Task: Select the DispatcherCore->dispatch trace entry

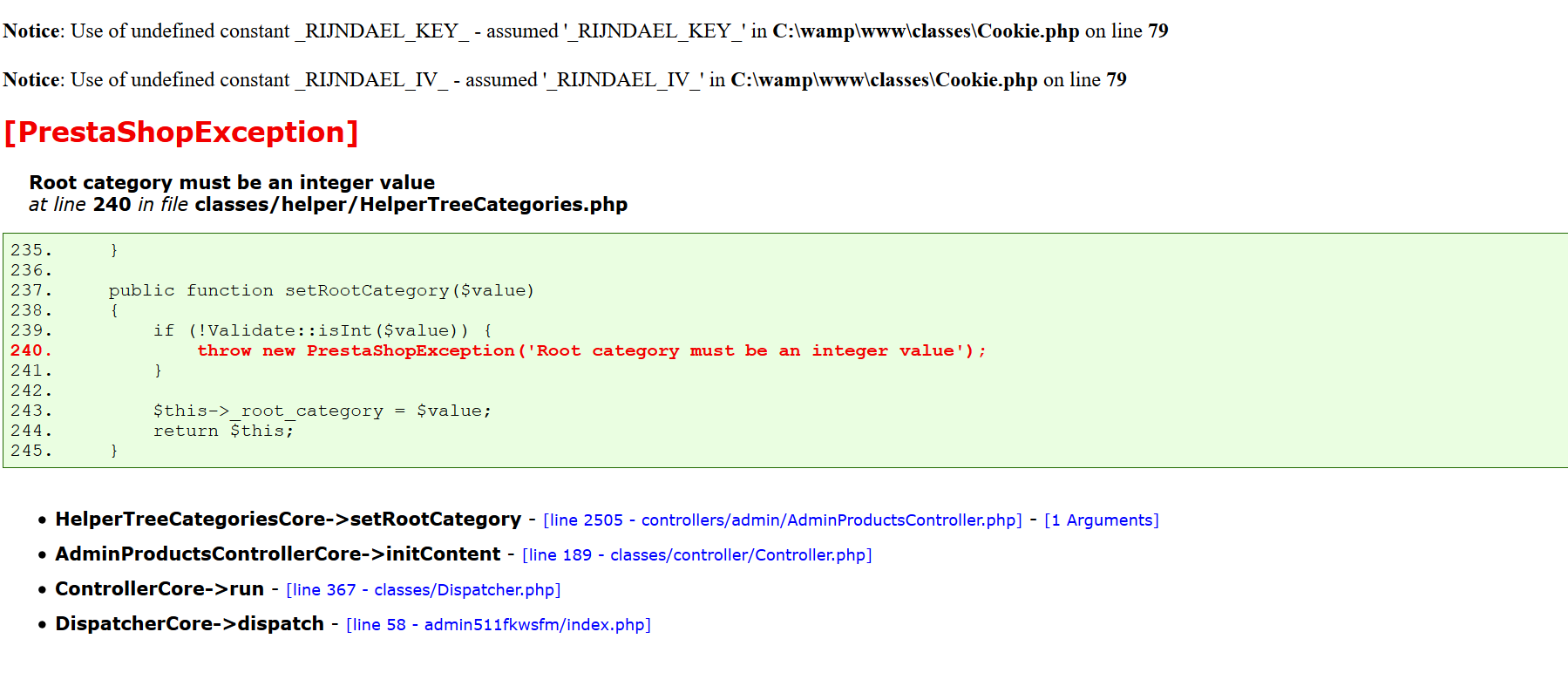Action: 190,624
